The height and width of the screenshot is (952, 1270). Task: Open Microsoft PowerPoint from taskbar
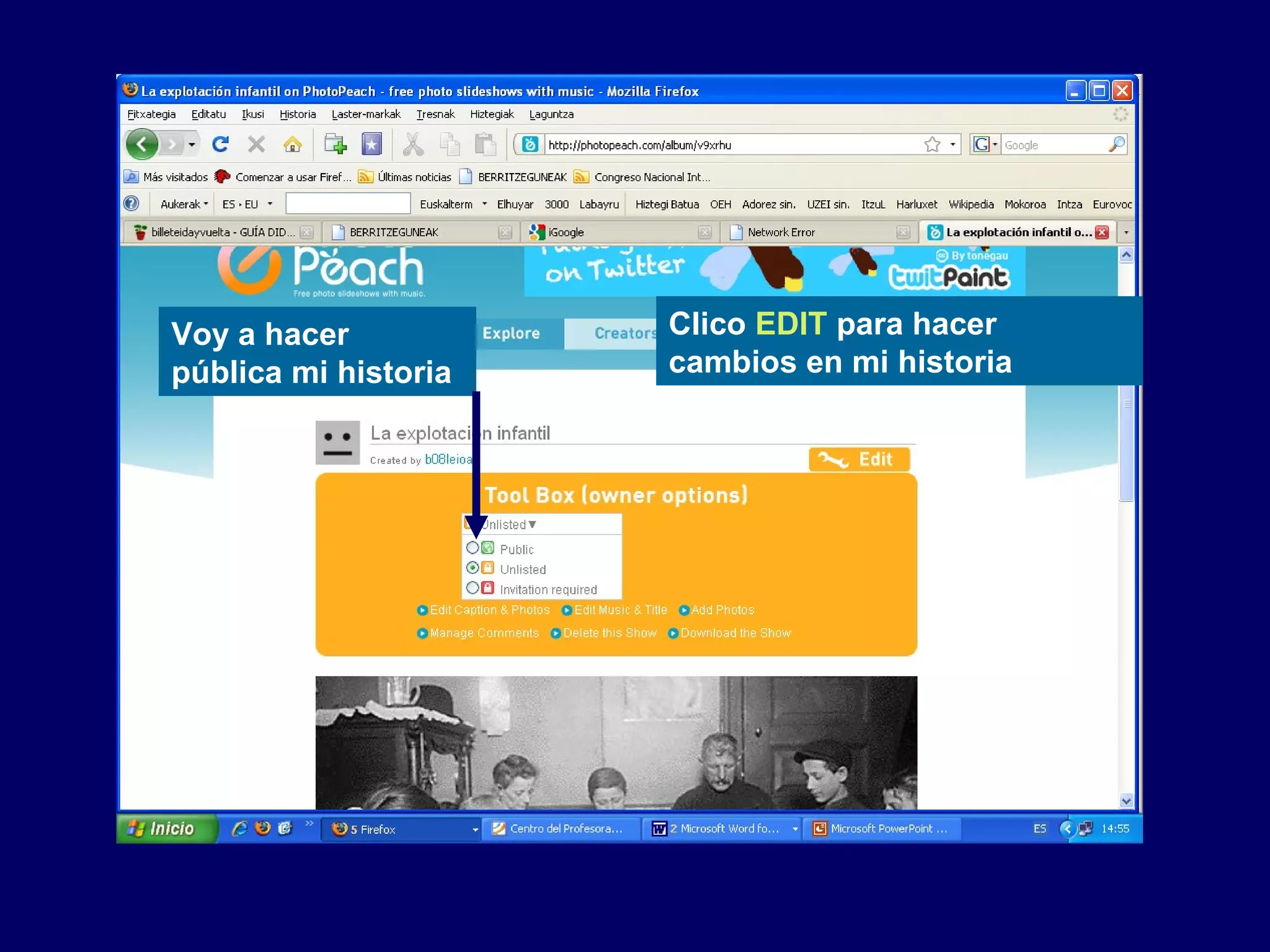(x=881, y=829)
